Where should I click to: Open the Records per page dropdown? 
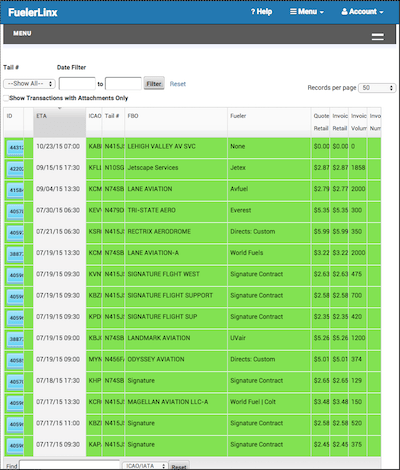coord(377,88)
